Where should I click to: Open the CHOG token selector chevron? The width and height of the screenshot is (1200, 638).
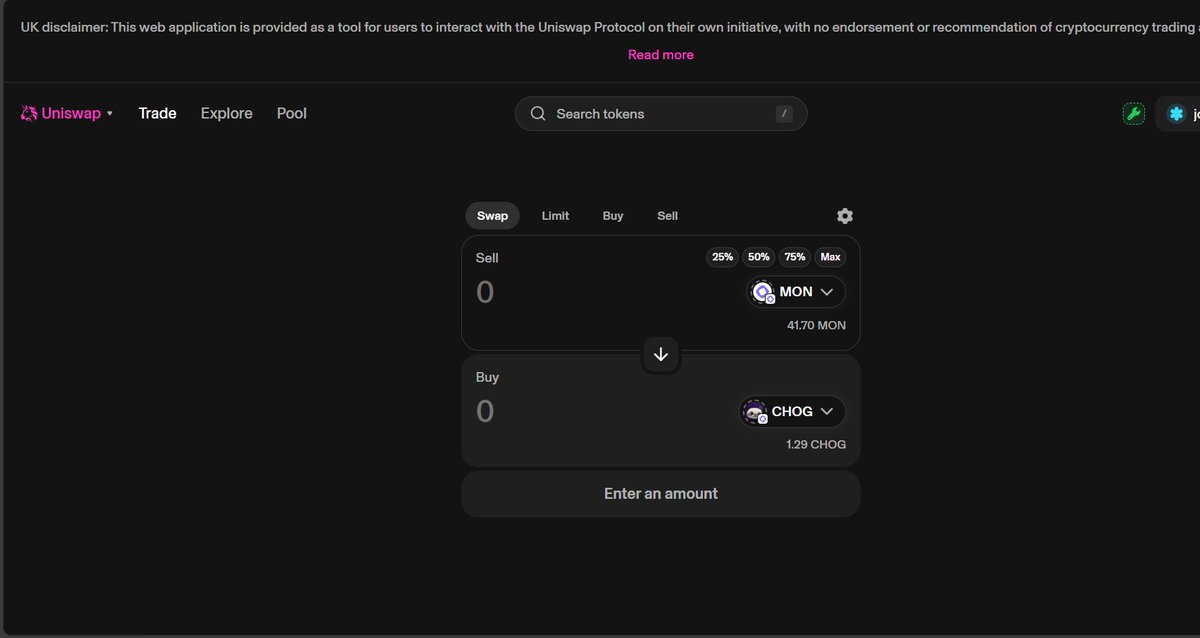(827, 411)
